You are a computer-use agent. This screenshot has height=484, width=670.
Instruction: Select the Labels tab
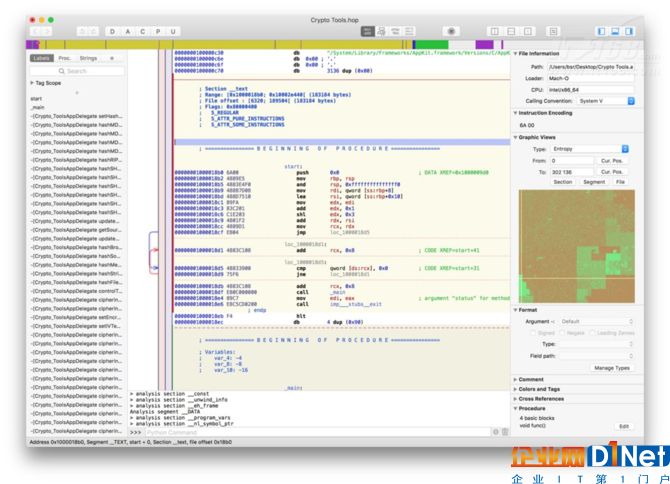click(41, 58)
